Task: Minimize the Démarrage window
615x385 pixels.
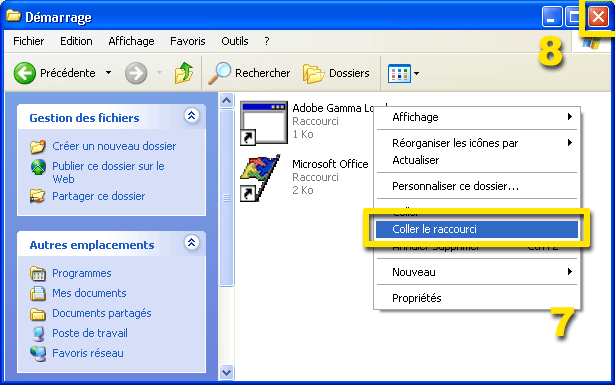Action: point(552,17)
